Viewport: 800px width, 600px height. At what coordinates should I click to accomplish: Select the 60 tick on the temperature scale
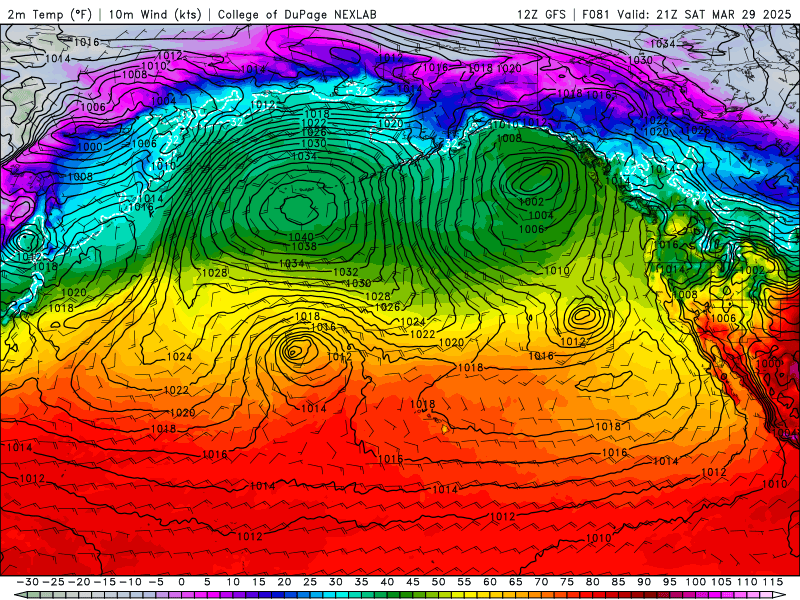(490, 582)
